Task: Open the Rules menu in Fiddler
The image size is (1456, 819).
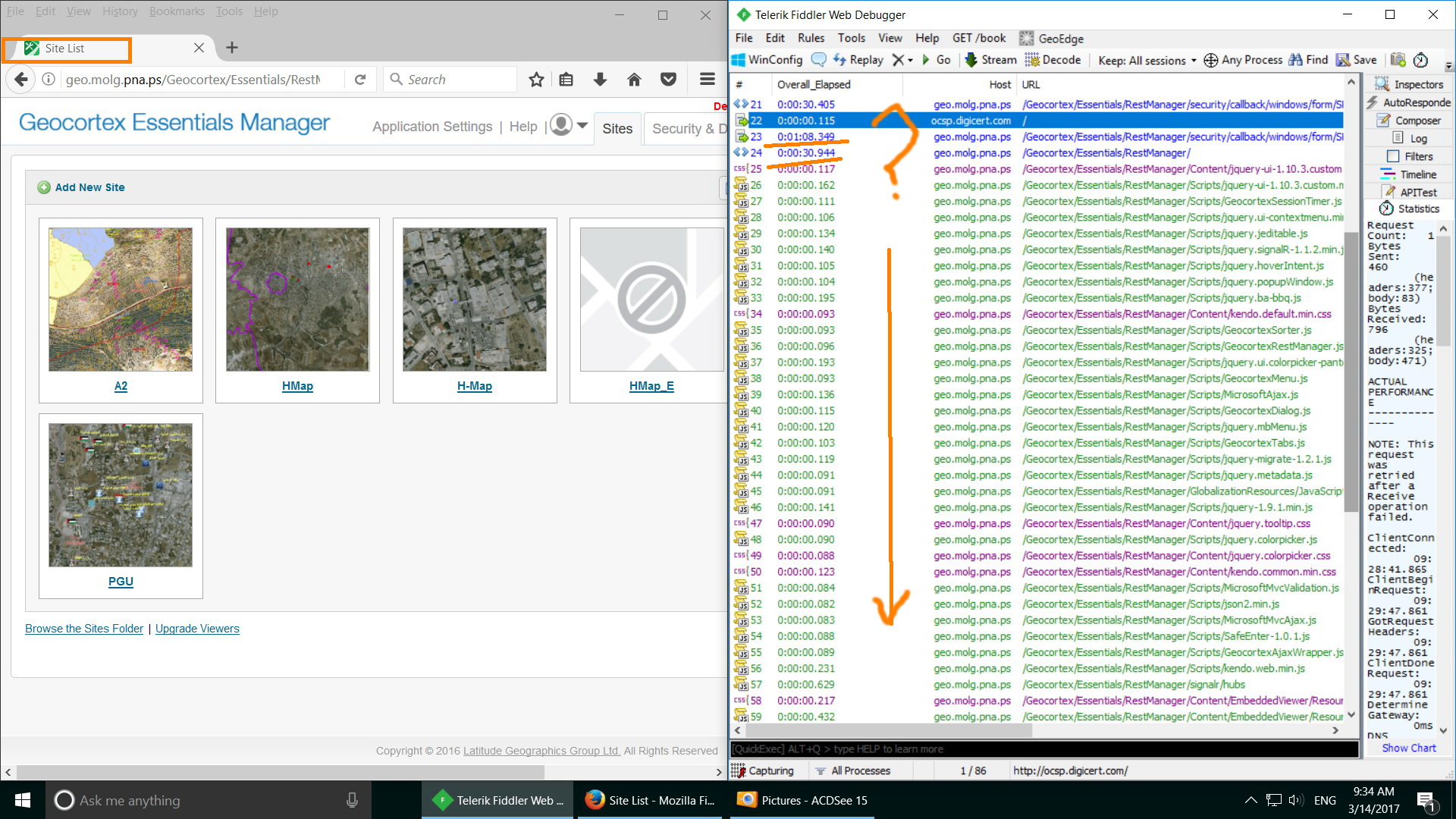Action: click(811, 38)
